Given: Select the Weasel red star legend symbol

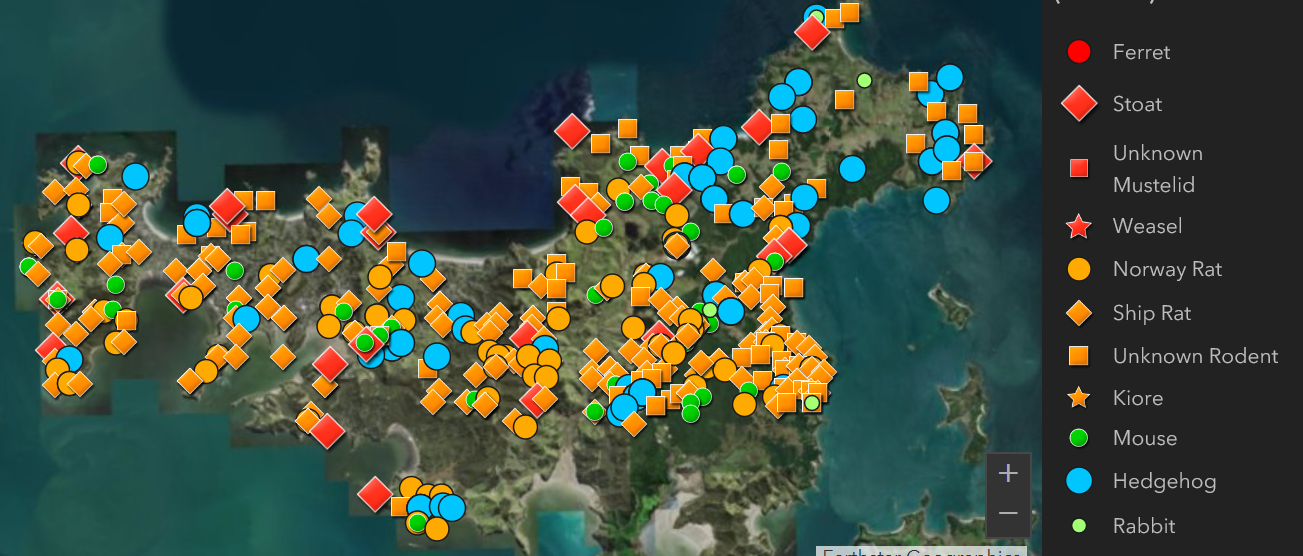Looking at the screenshot, I should pos(1078,226).
